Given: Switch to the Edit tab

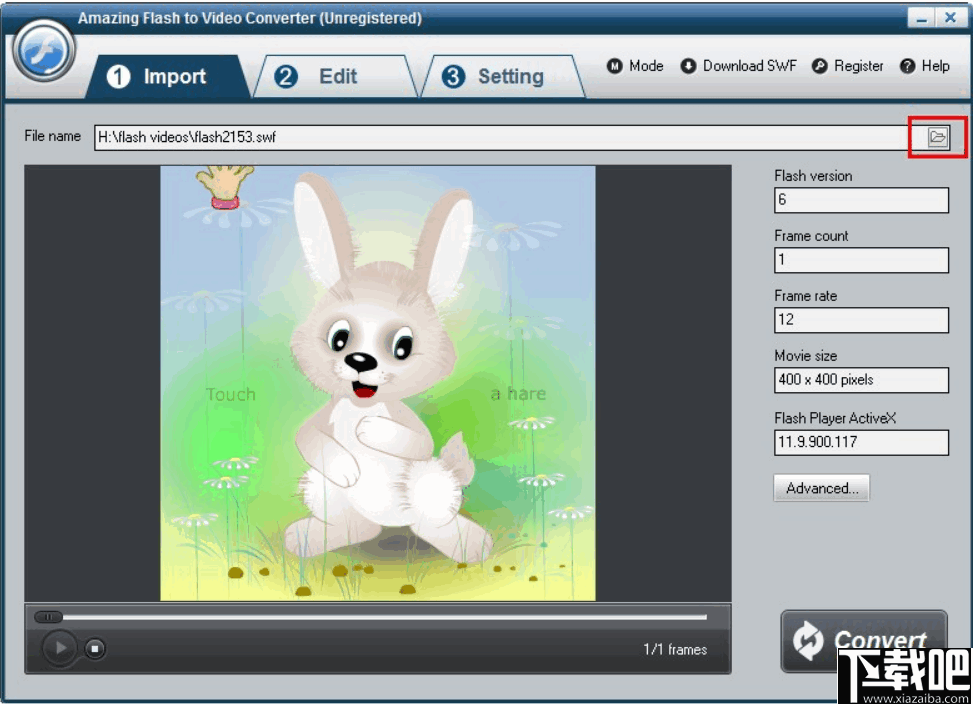Looking at the screenshot, I should coord(337,75).
